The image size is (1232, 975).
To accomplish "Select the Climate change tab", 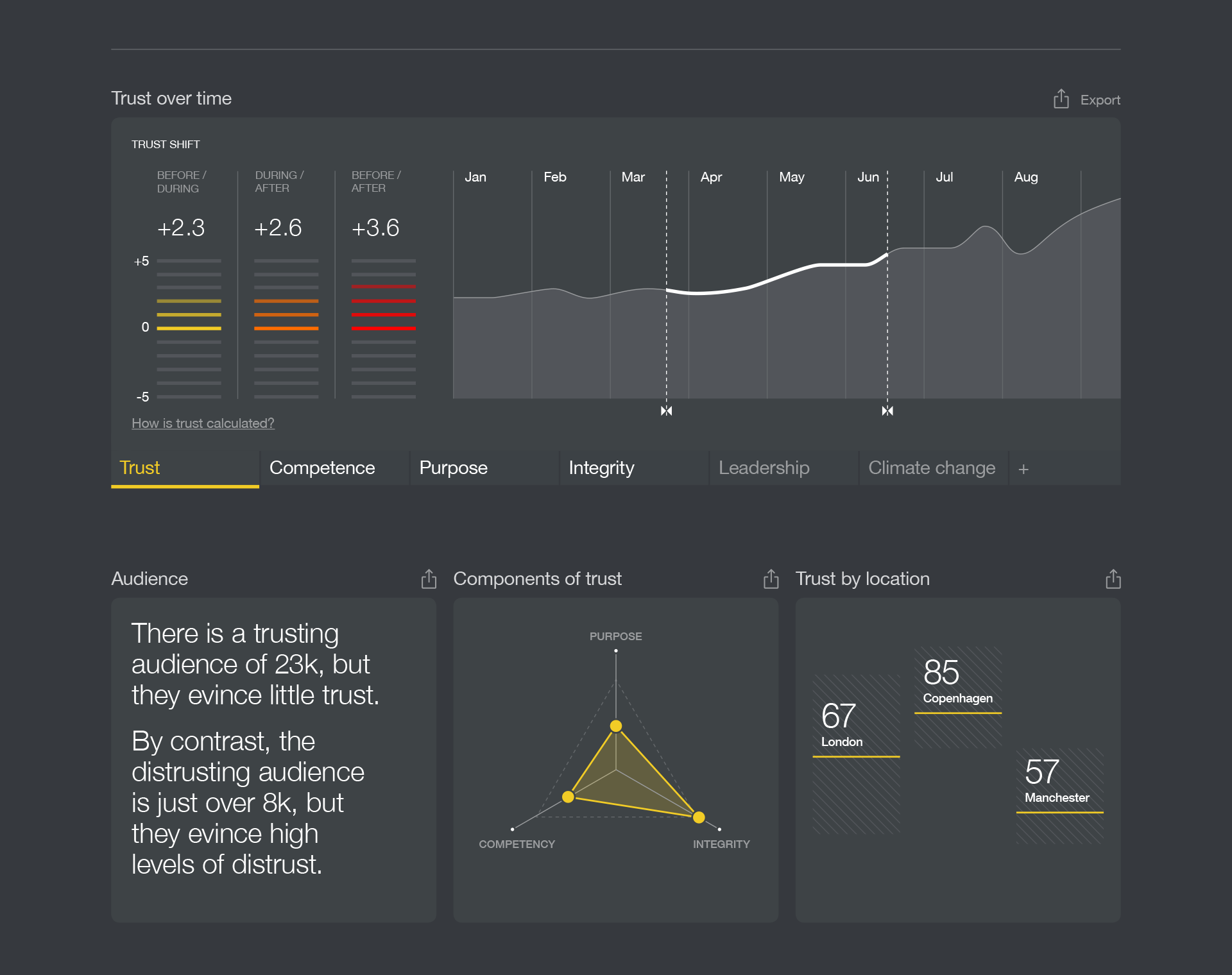I will click(x=932, y=468).
